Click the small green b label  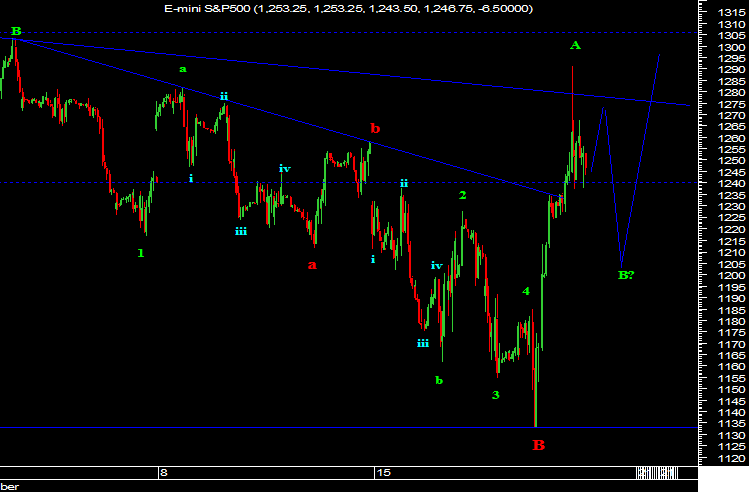coord(439,380)
